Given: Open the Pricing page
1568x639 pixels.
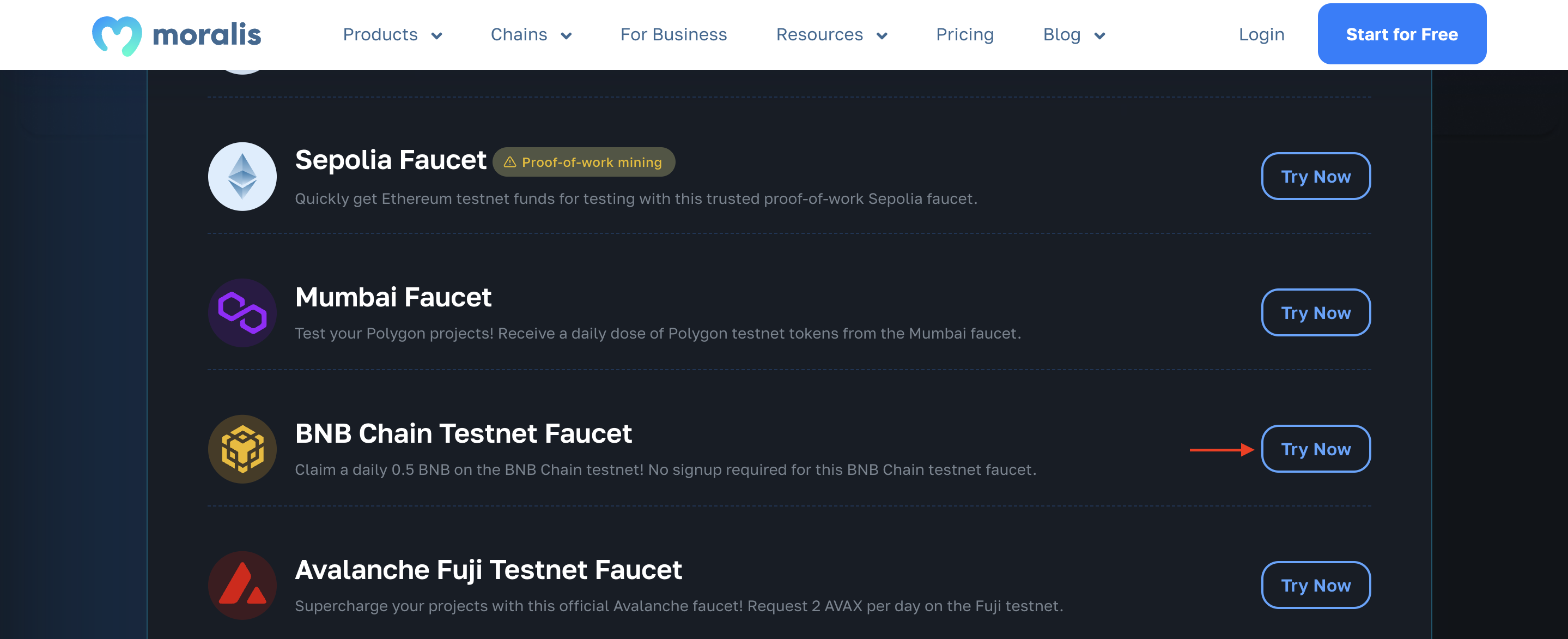Looking at the screenshot, I should 965,35.
